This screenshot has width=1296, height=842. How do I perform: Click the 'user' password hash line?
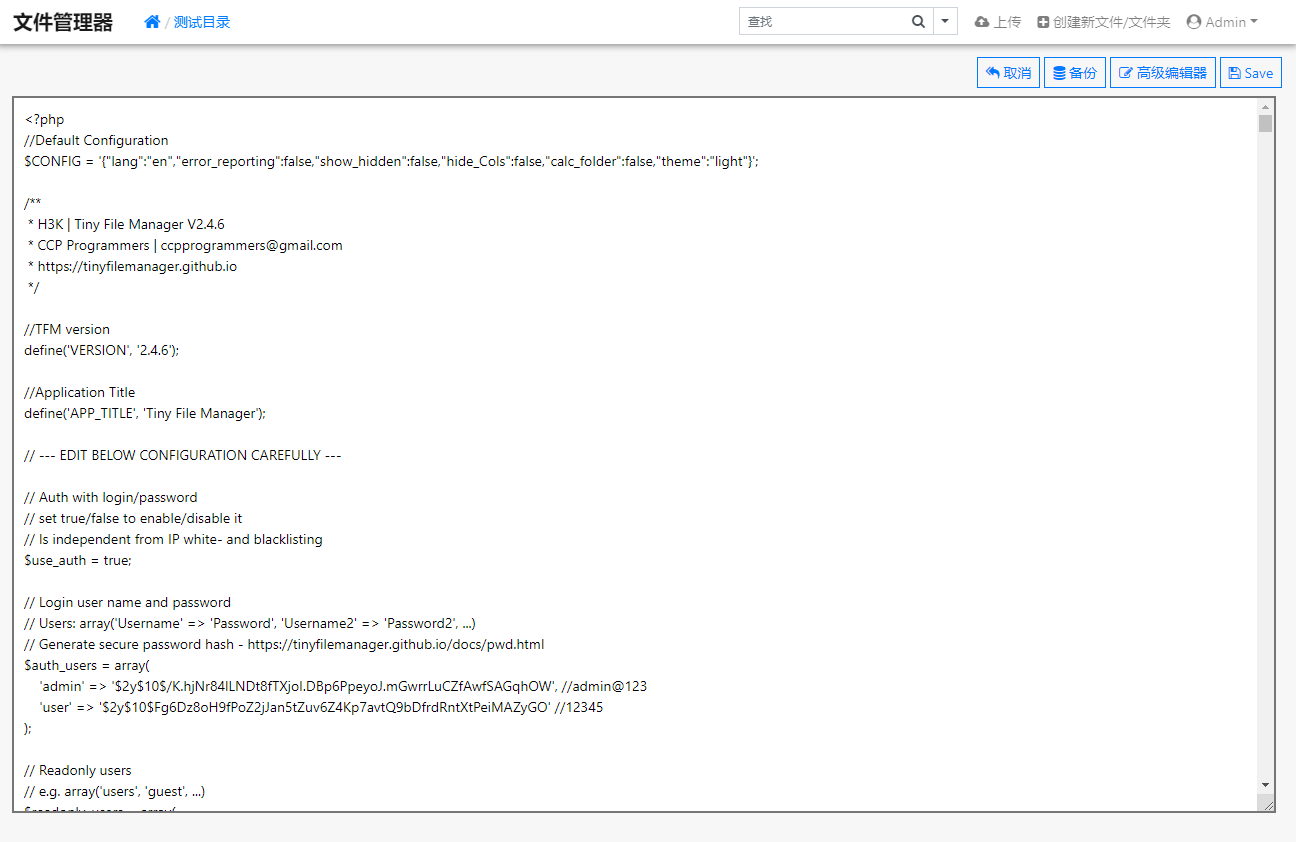click(321, 707)
